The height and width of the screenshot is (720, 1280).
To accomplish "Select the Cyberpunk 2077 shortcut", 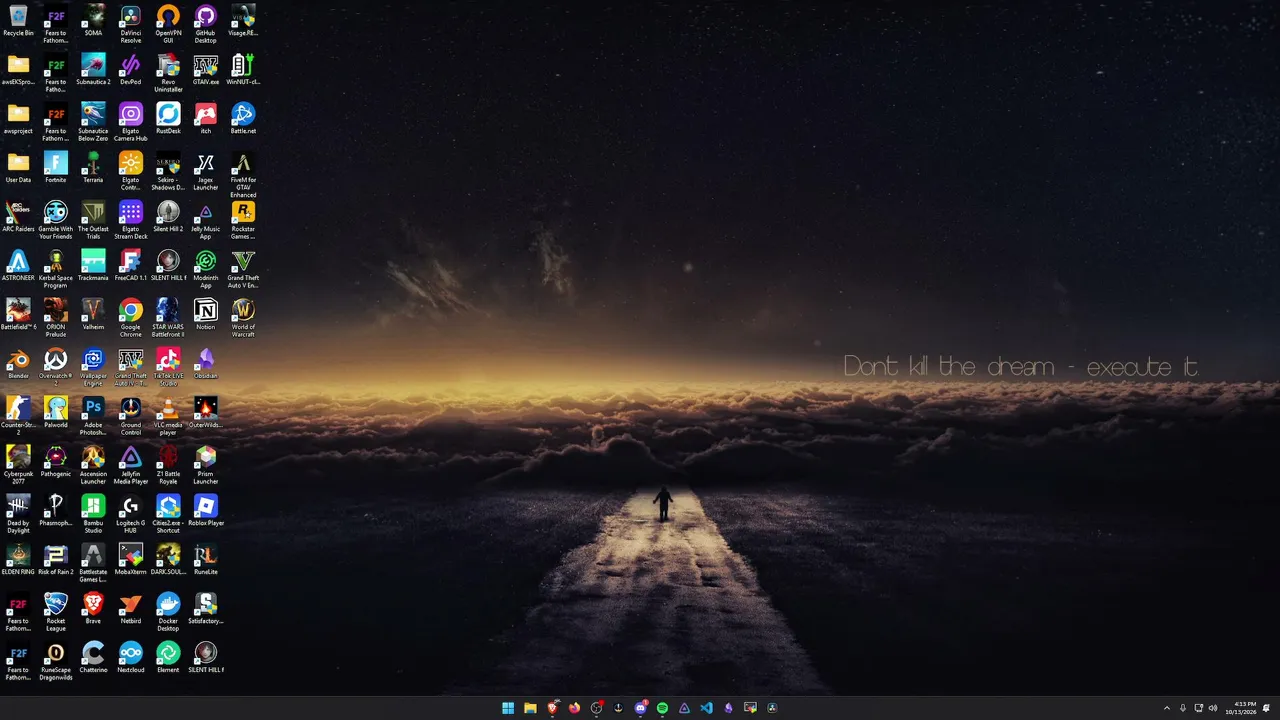I will click(18, 465).
